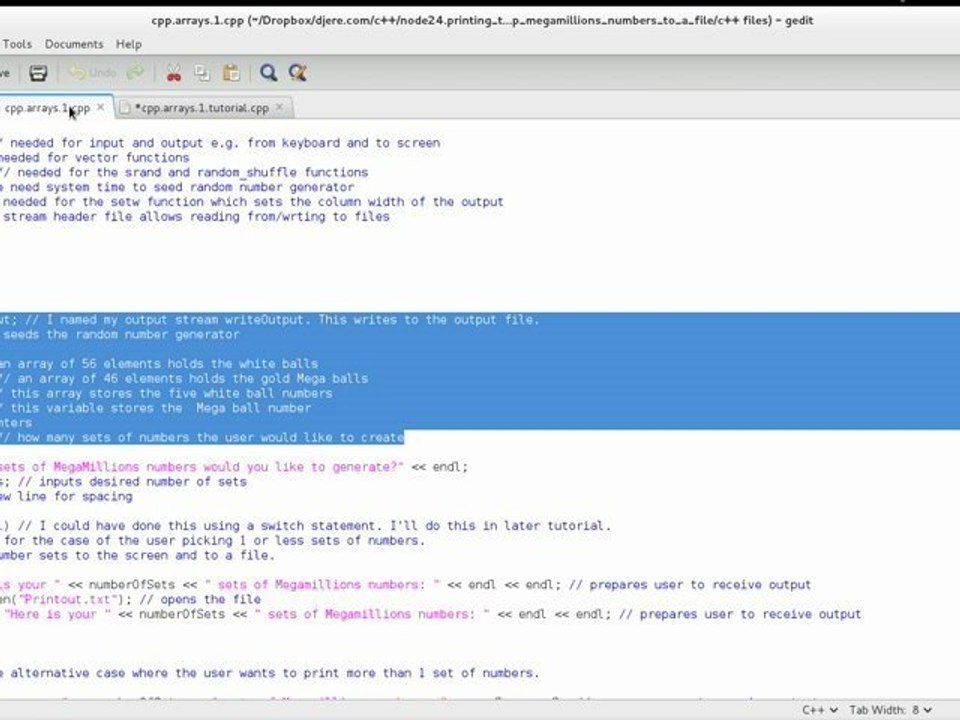
Task: Open the Tab Width: 8 dropdown
Action: pyautogui.click(x=891, y=710)
